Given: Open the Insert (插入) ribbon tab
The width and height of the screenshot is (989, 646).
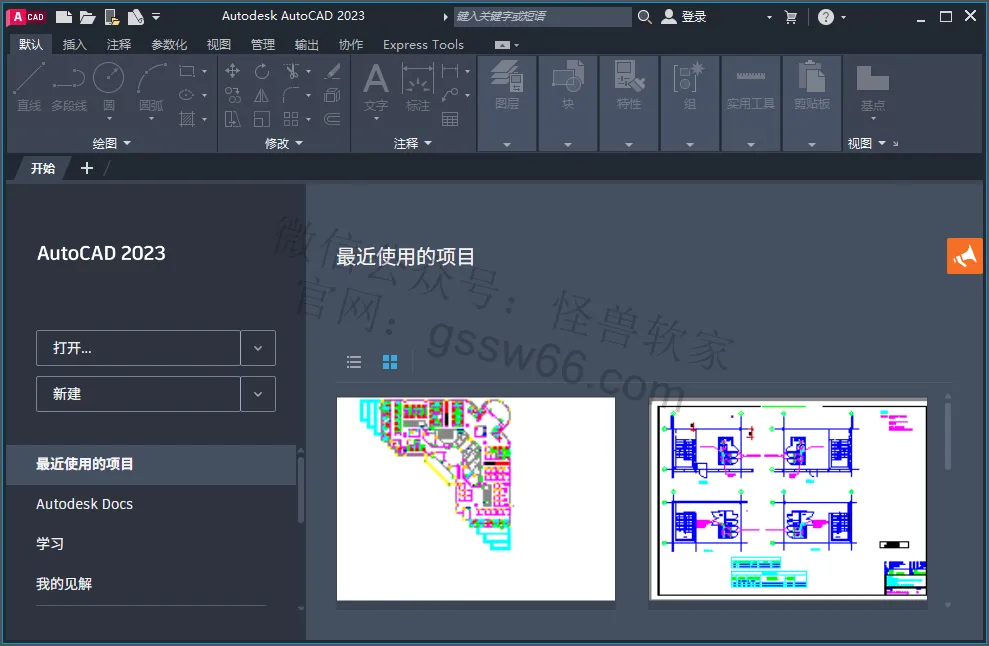Looking at the screenshot, I should [74, 44].
